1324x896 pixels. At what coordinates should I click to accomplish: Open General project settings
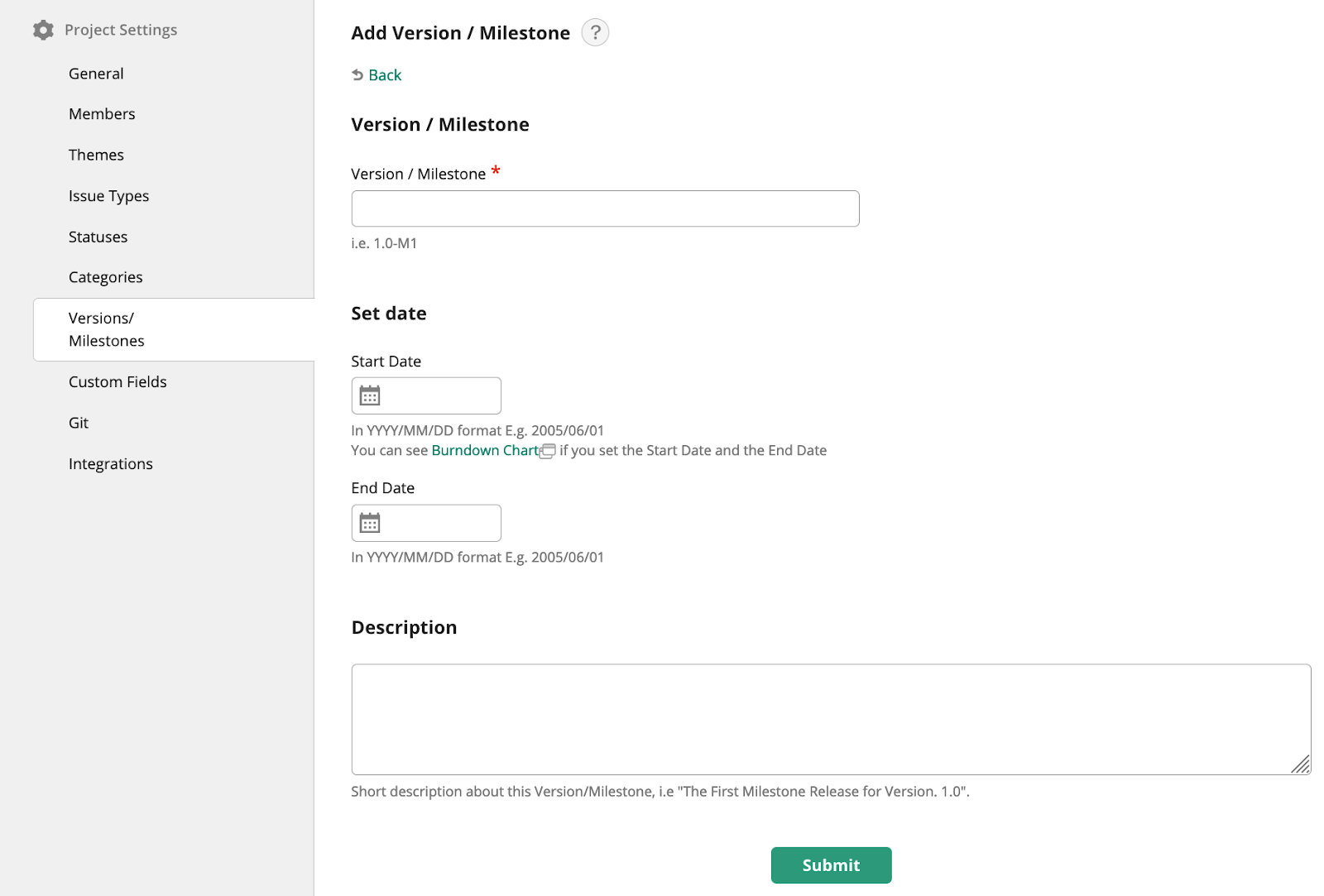point(96,74)
